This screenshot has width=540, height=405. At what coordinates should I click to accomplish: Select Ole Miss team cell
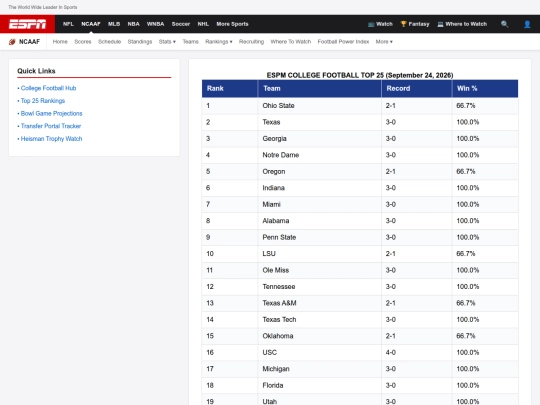coord(319,270)
